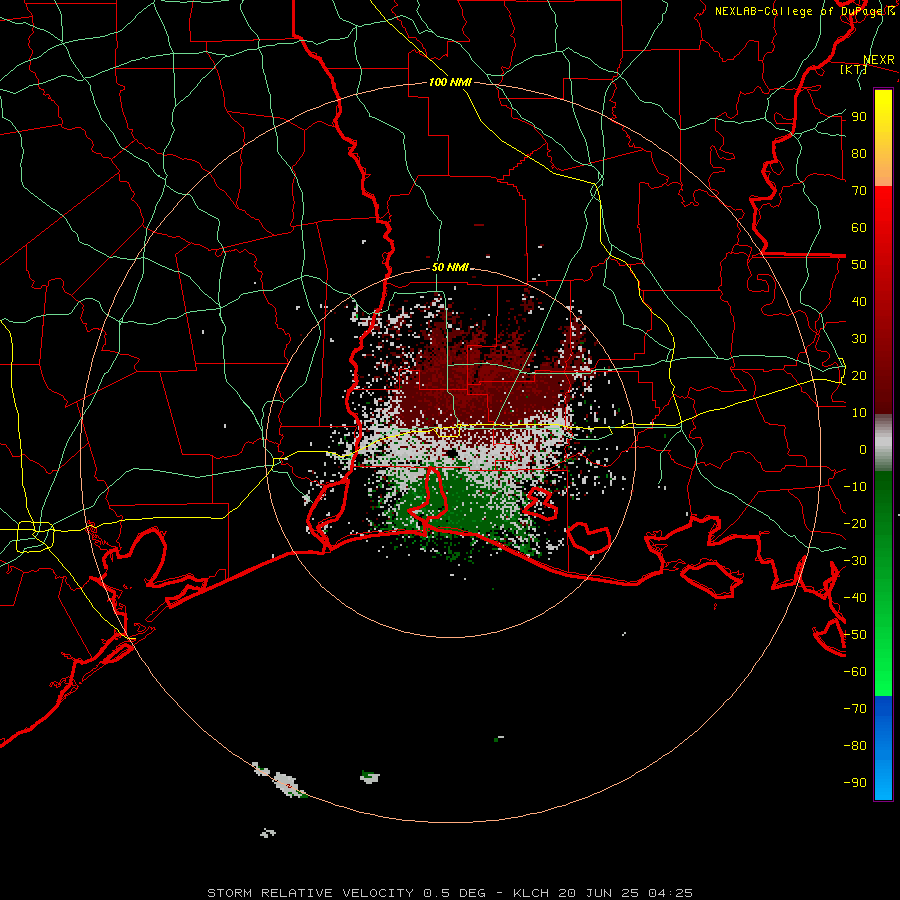This screenshot has height=900, width=900.
Task: Click the 0 value on velocity scale
Action: pos(863,449)
